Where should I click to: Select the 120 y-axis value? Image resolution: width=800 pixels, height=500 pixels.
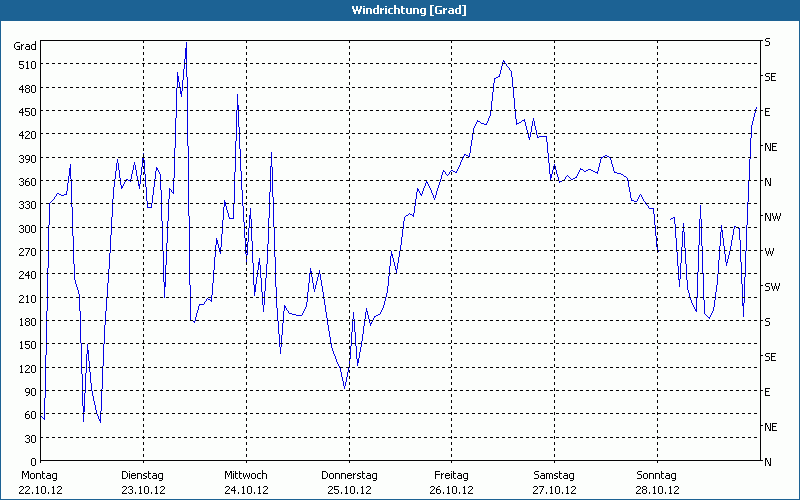tap(28, 369)
